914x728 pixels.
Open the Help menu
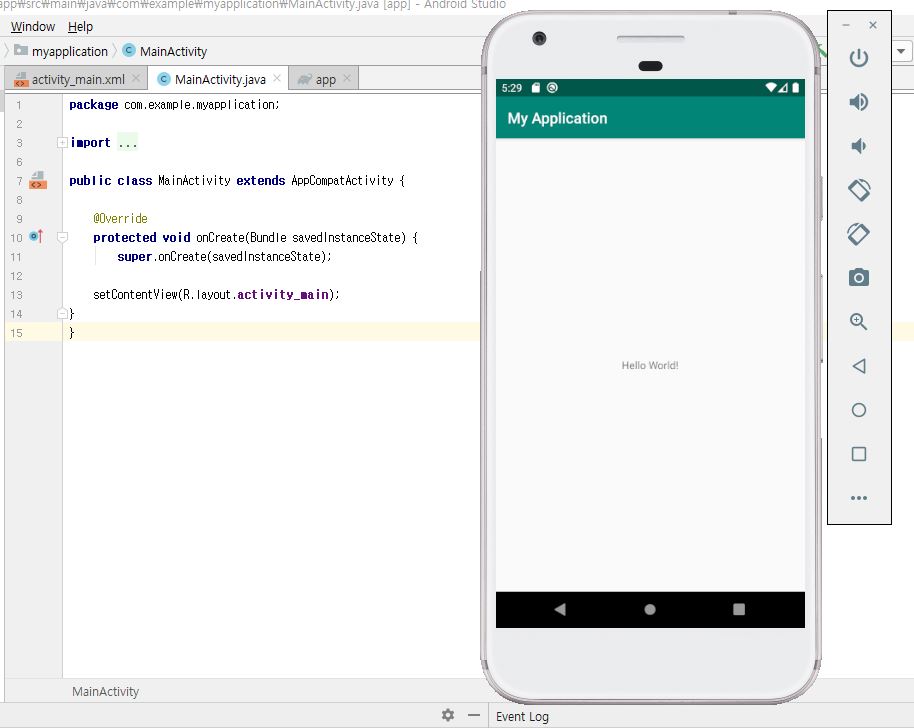[80, 27]
